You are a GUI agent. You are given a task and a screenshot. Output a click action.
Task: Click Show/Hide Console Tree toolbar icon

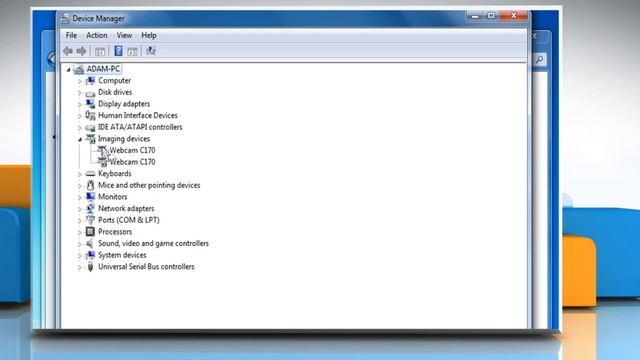pyautogui.click(x=100, y=51)
